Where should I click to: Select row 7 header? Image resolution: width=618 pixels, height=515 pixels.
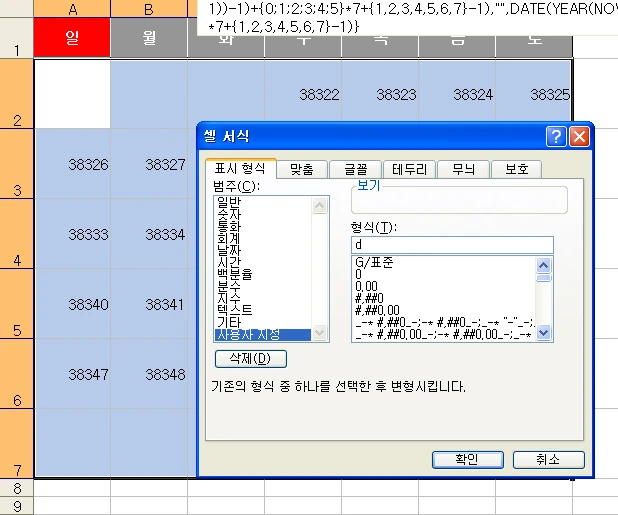pyautogui.click(x=17, y=444)
